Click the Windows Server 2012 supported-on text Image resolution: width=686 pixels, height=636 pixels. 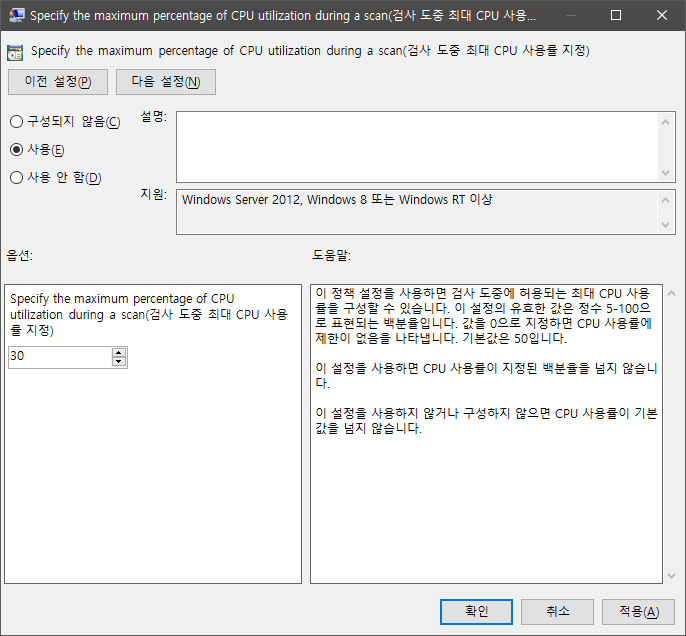(x=337, y=199)
